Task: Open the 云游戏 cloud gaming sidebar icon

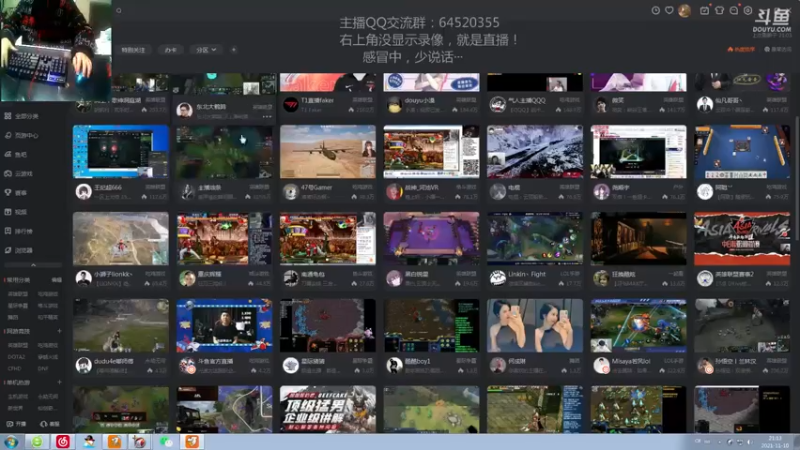Action: (8, 173)
